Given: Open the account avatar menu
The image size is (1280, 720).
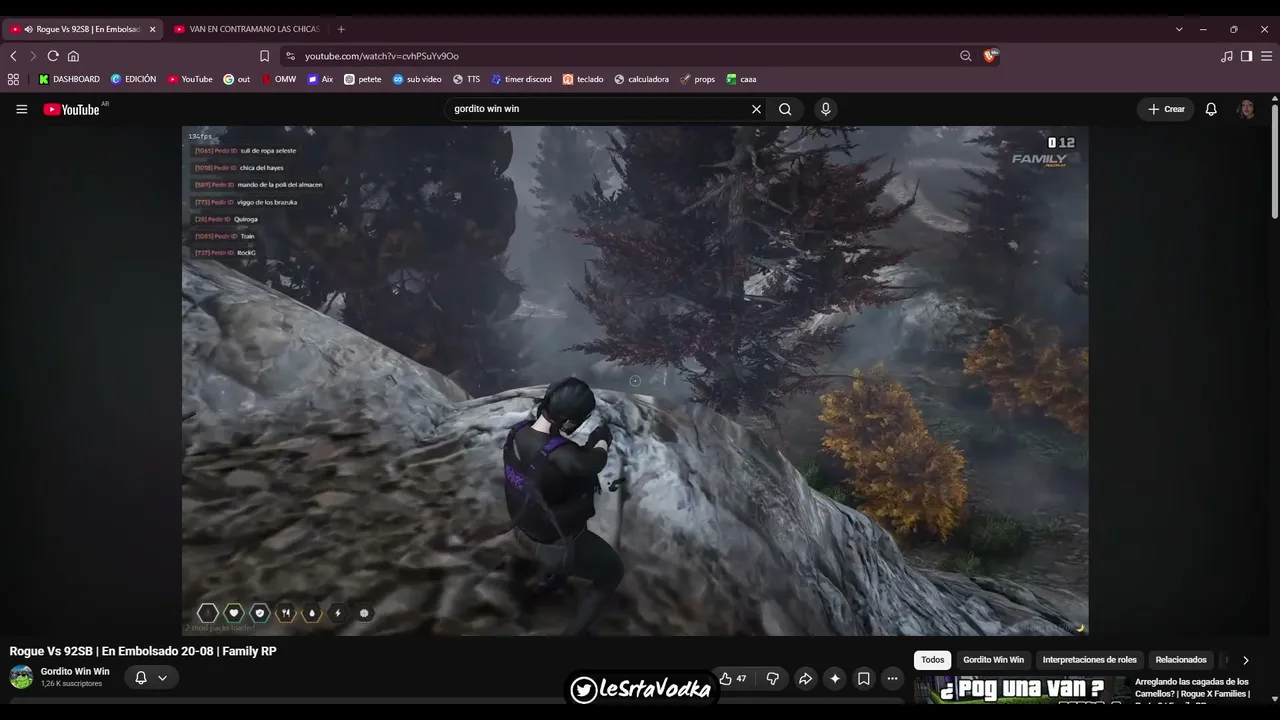Looking at the screenshot, I should tap(1246, 109).
